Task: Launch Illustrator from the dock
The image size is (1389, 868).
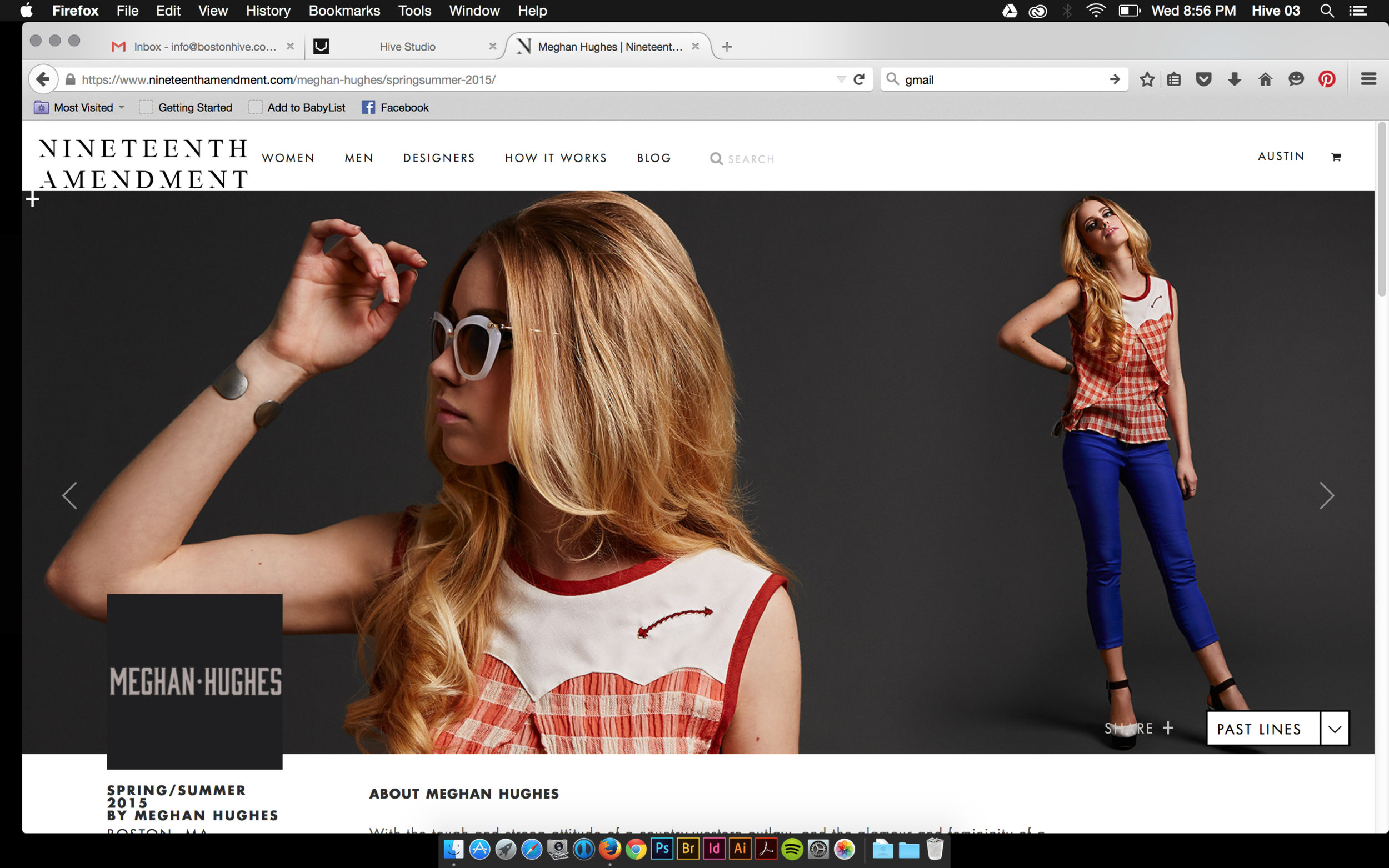Action: 740,849
